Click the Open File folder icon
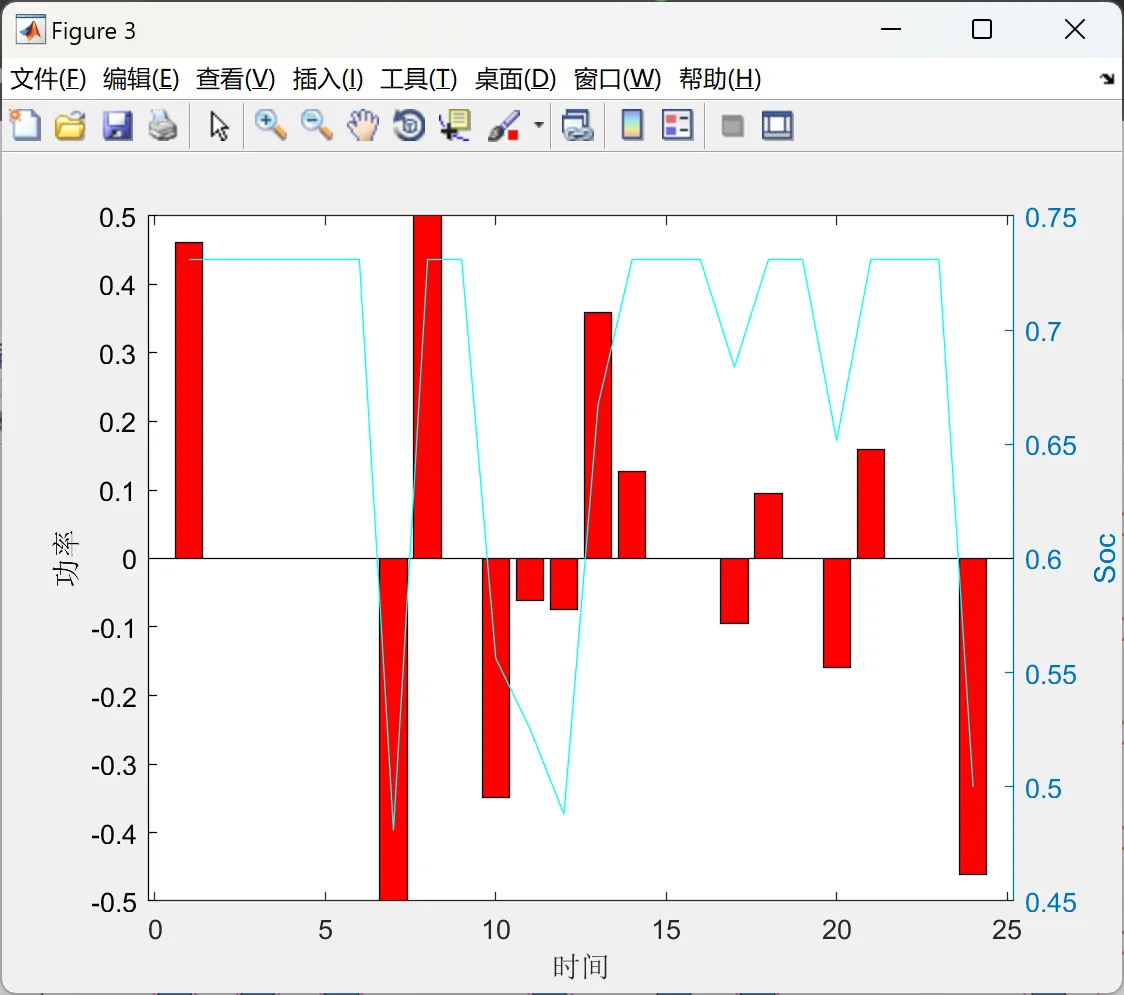Viewport: 1124px width, 995px height. coord(70,125)
